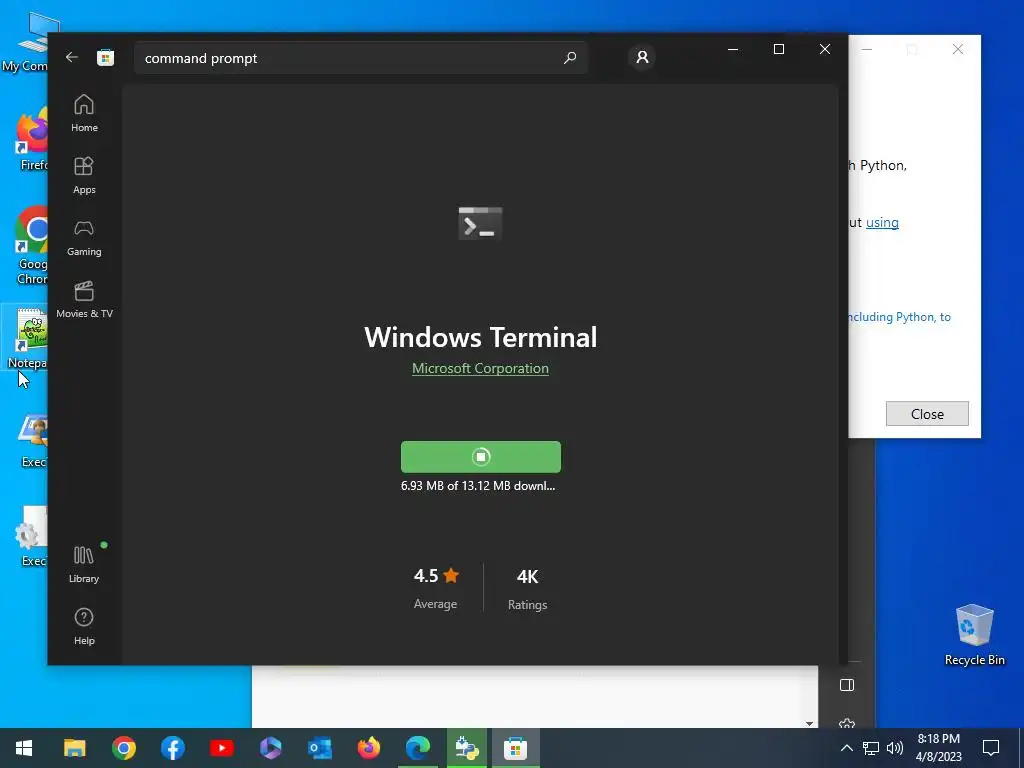The height and width of the screenshot is (768, 1024).
Task: Open the network tray icon
Action: pyautogui.click(x=871, y=748)
